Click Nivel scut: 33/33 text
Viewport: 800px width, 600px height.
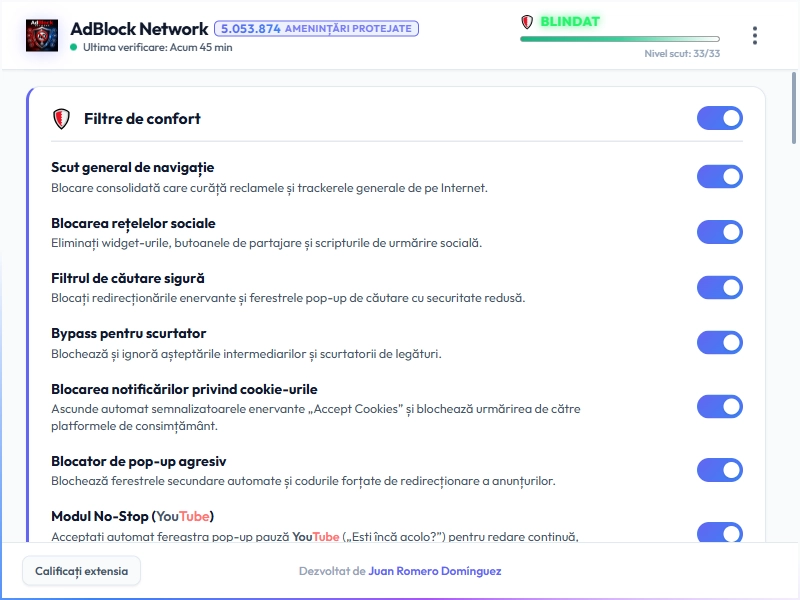(x=682, y=54)
